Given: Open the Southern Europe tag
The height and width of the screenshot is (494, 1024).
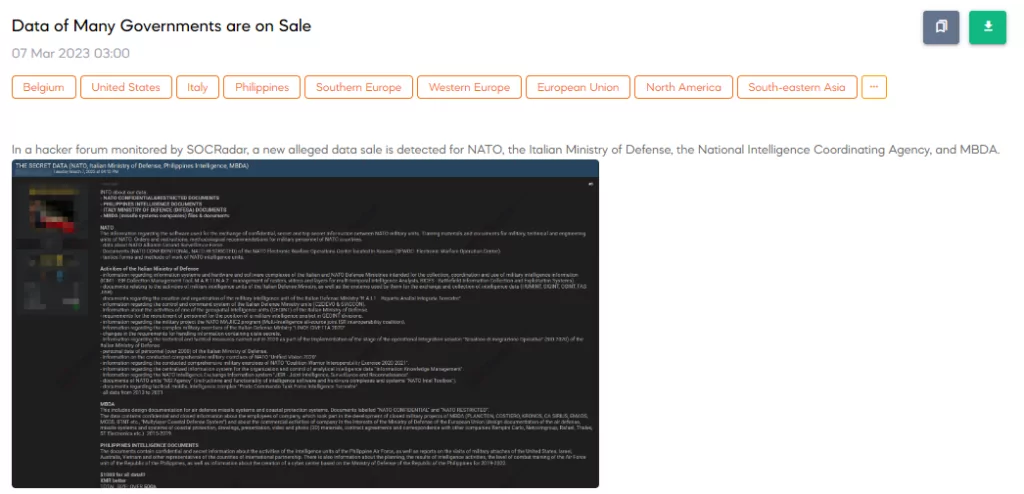Looking at the screenshot, I should point(359,87).
